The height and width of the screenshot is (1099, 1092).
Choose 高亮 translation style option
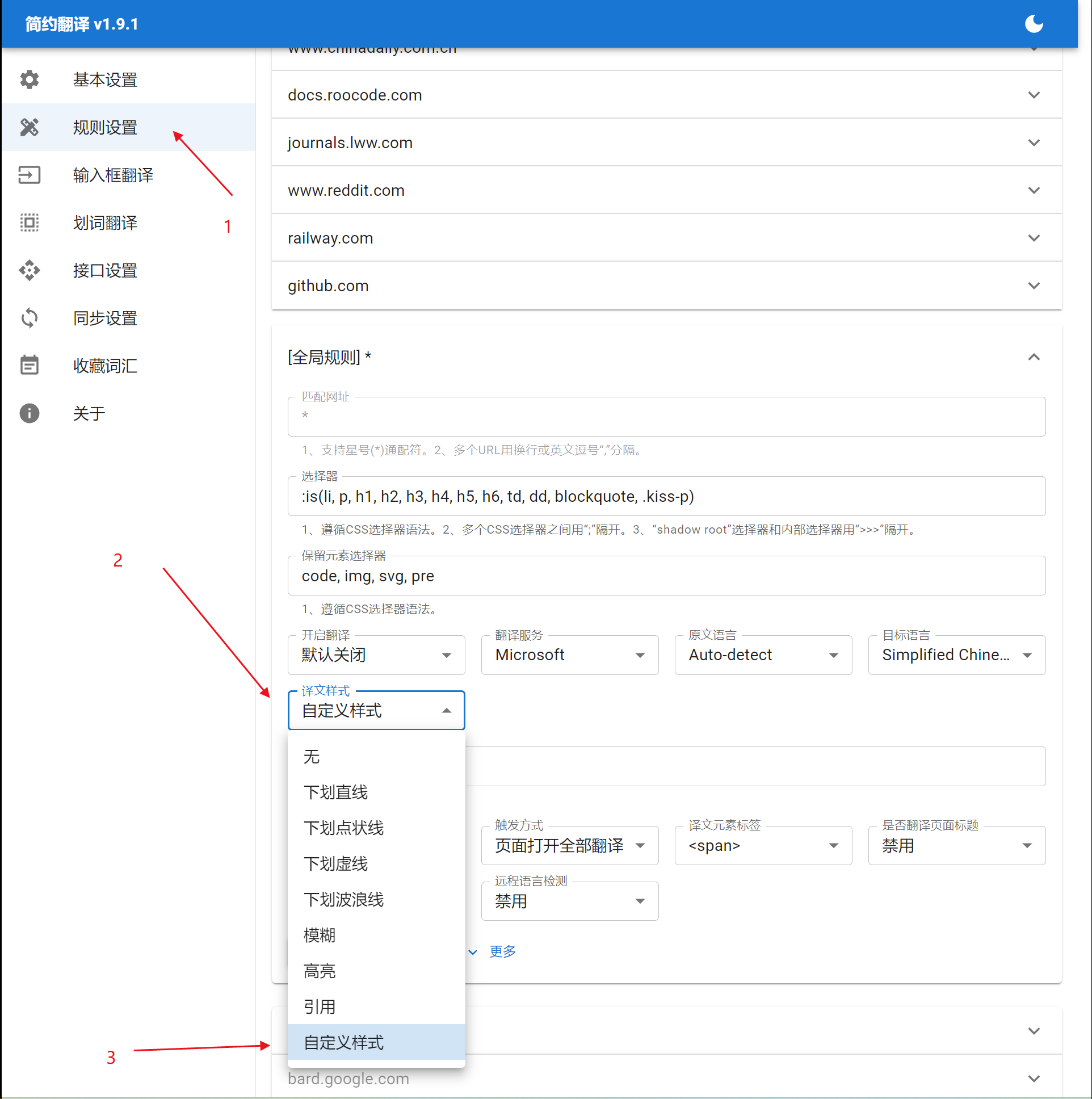[320, 971]
